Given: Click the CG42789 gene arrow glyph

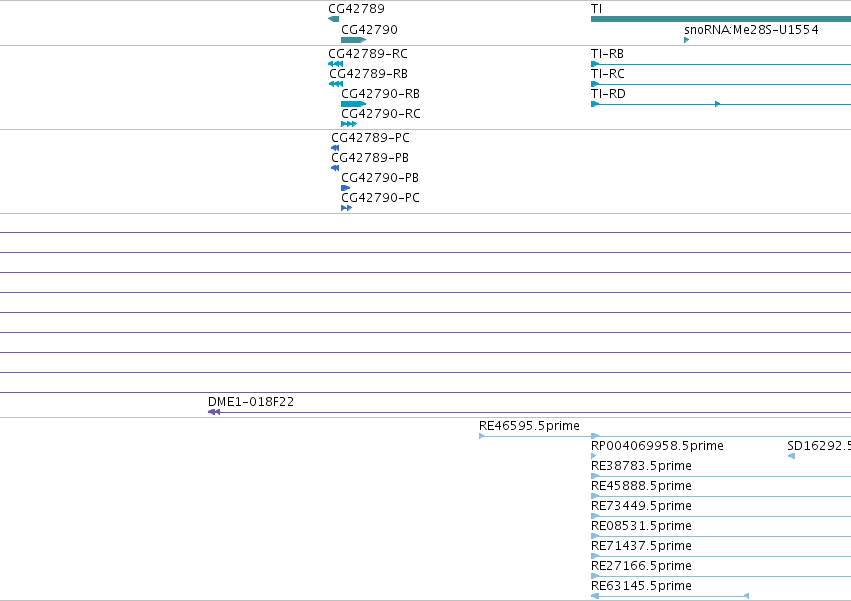Looking at the screenshot, I should [x=334, y=20].
